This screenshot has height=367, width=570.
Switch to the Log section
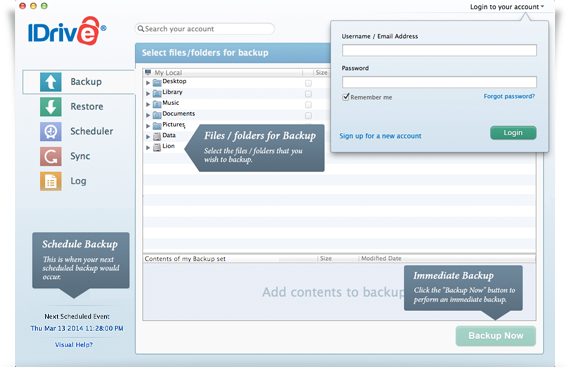tap(78, 181)
